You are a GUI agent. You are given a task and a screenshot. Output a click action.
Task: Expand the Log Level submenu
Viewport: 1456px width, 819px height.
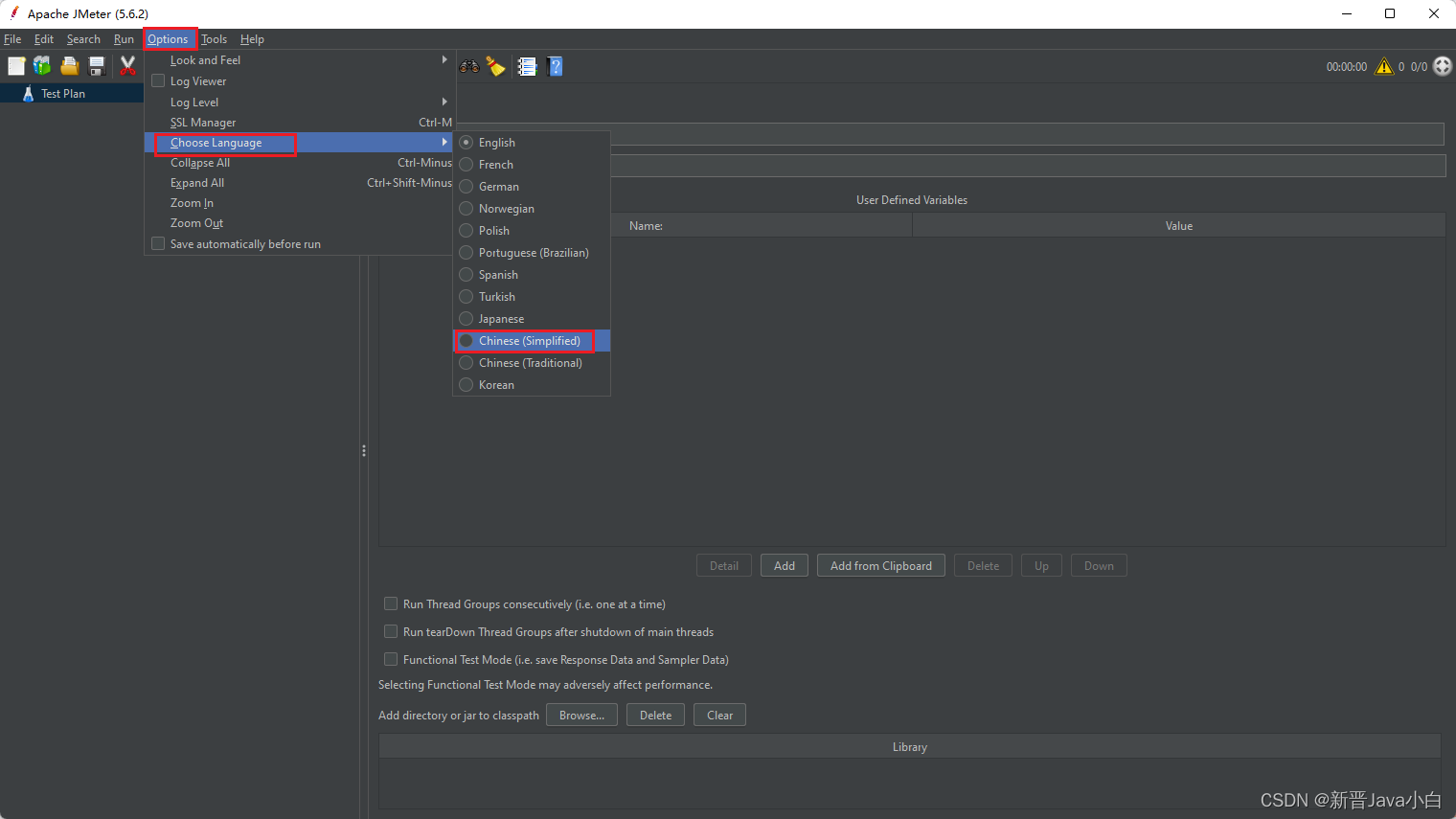point(300,102)
